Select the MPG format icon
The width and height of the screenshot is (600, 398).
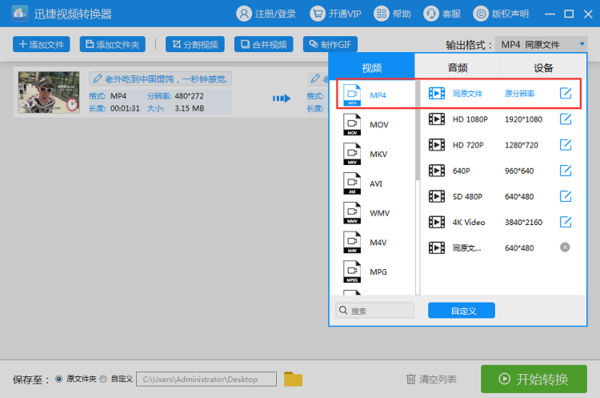(352, 272)
